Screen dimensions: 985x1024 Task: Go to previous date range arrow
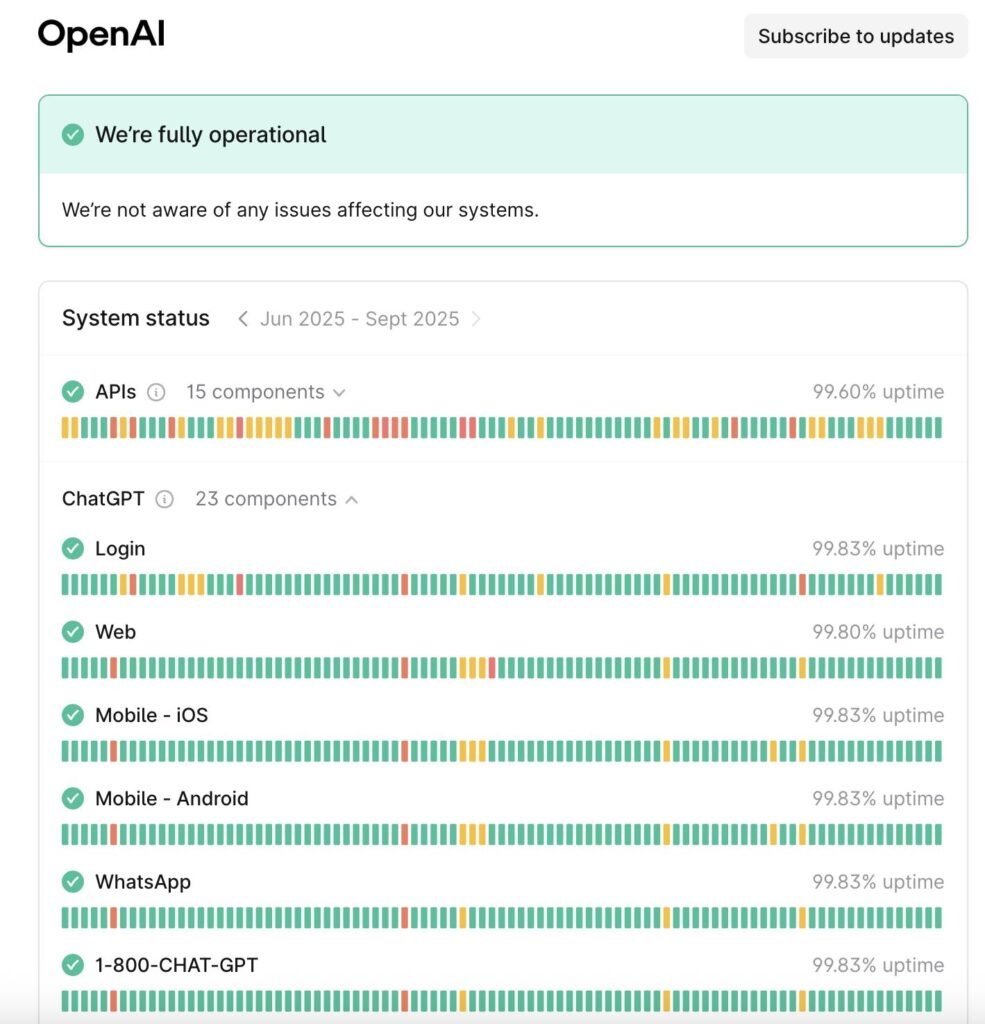[243, 319]
